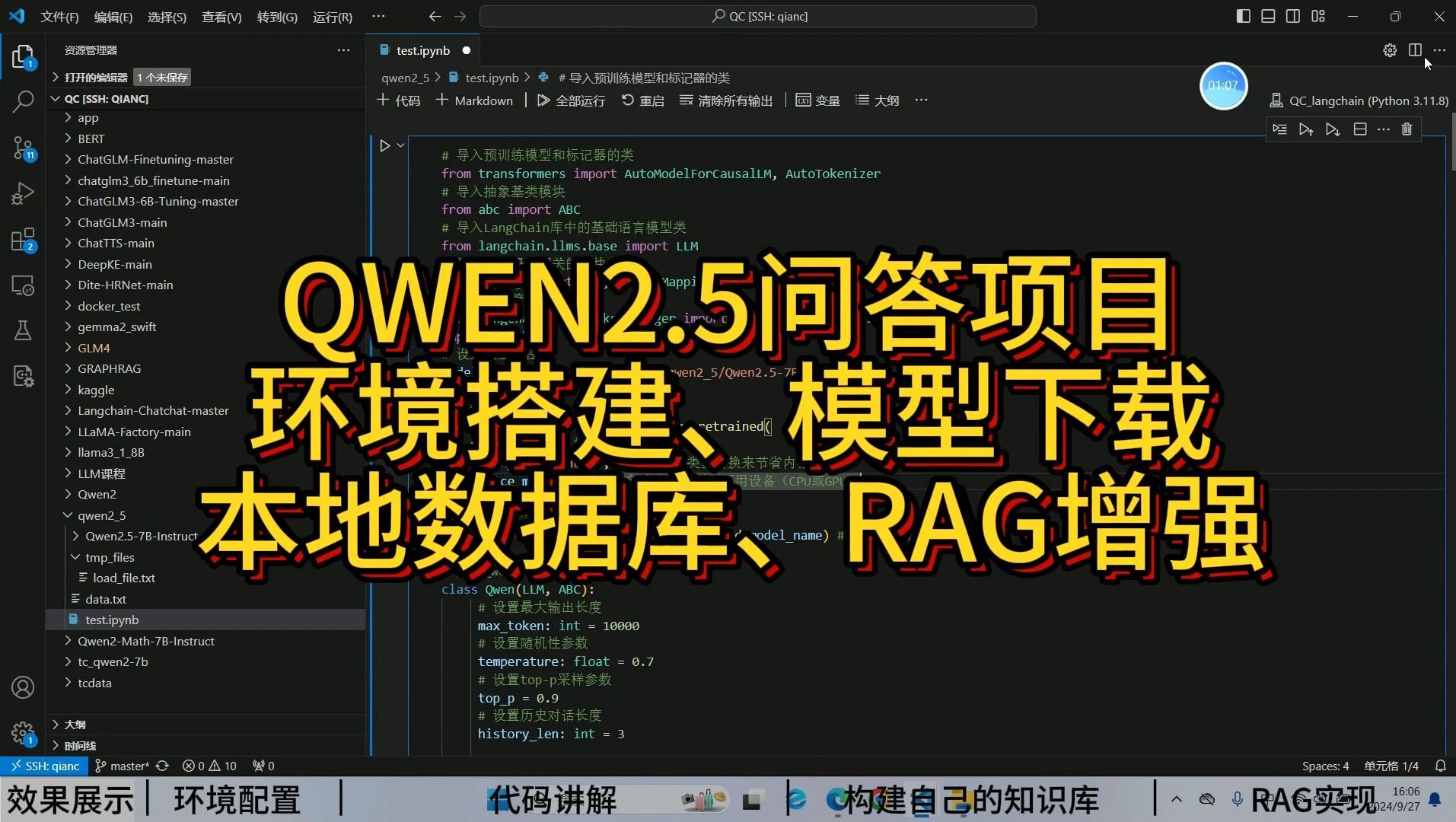Open run cell options dropdown arrow

[400, 145]
